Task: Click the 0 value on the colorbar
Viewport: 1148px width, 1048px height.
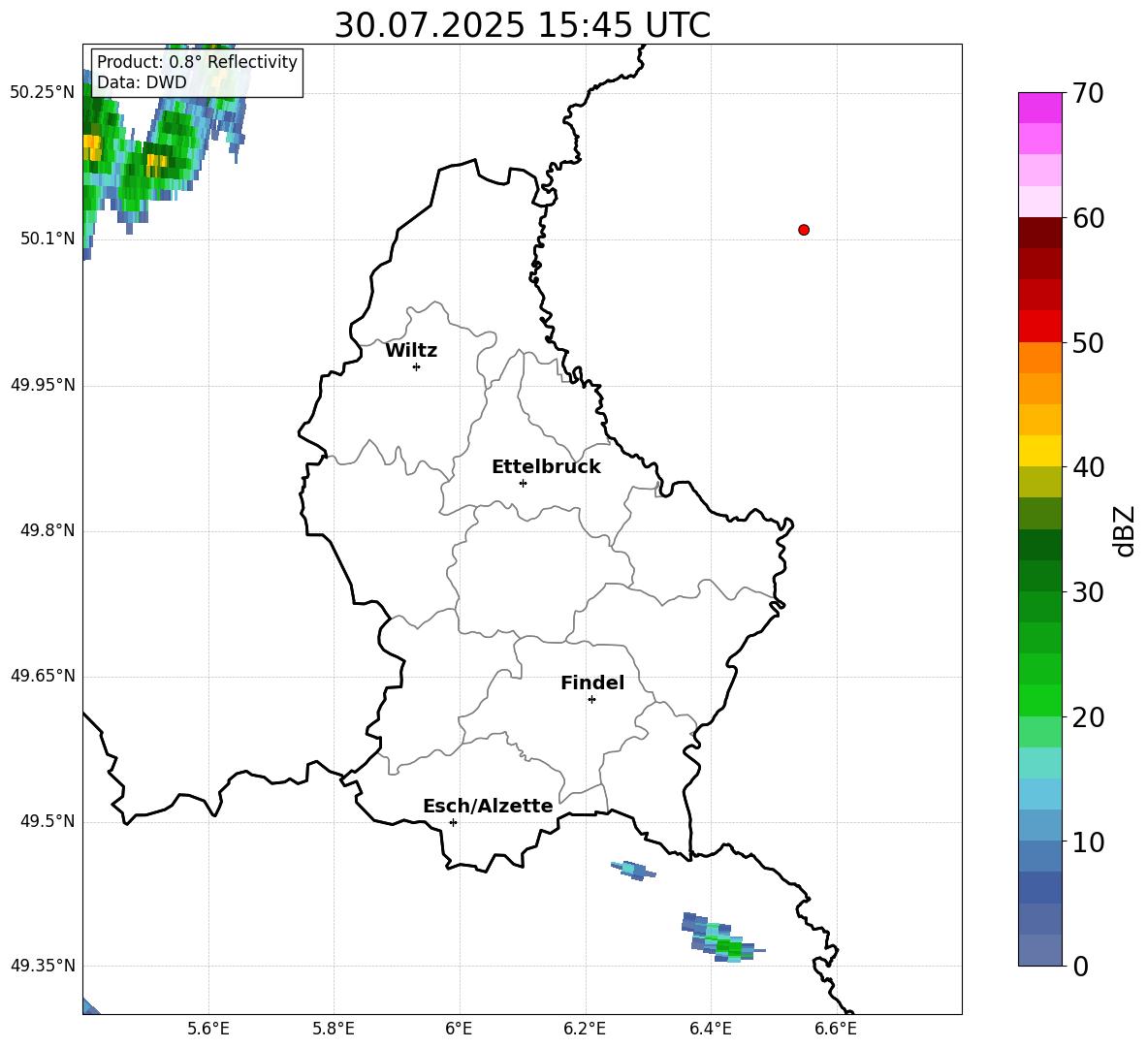Action: tap(1080, 967)
